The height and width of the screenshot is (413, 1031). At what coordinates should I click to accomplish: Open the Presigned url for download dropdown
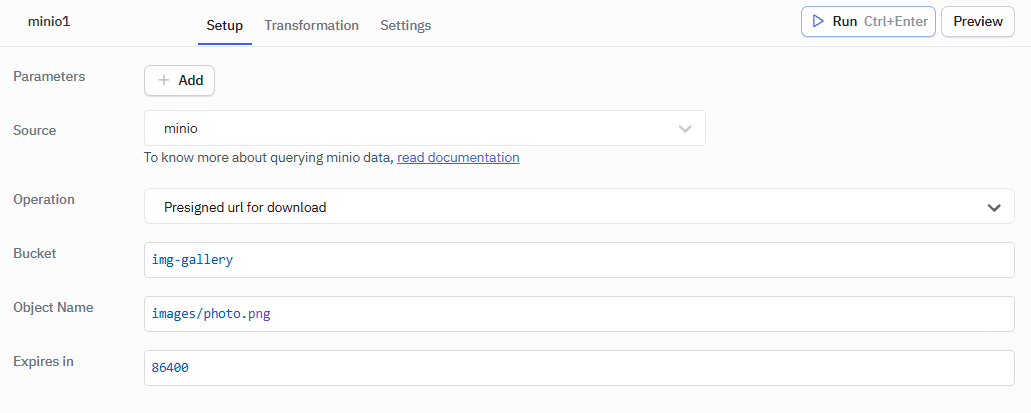[570, 207]
